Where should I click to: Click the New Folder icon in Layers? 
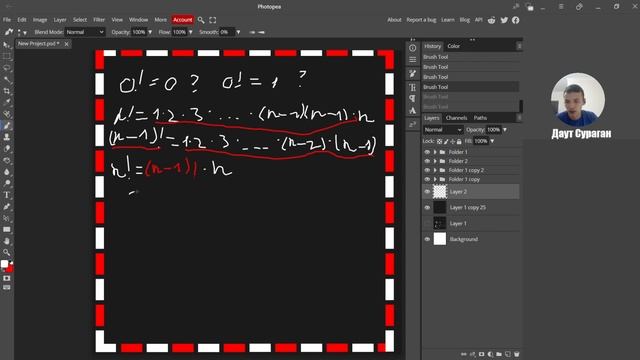tap(499, 354)
